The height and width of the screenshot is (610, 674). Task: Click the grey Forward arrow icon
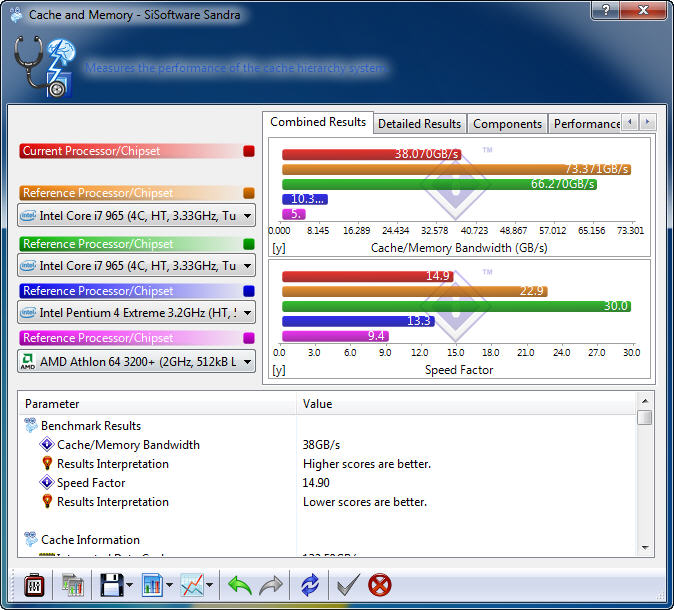click(x=271, y=585)
